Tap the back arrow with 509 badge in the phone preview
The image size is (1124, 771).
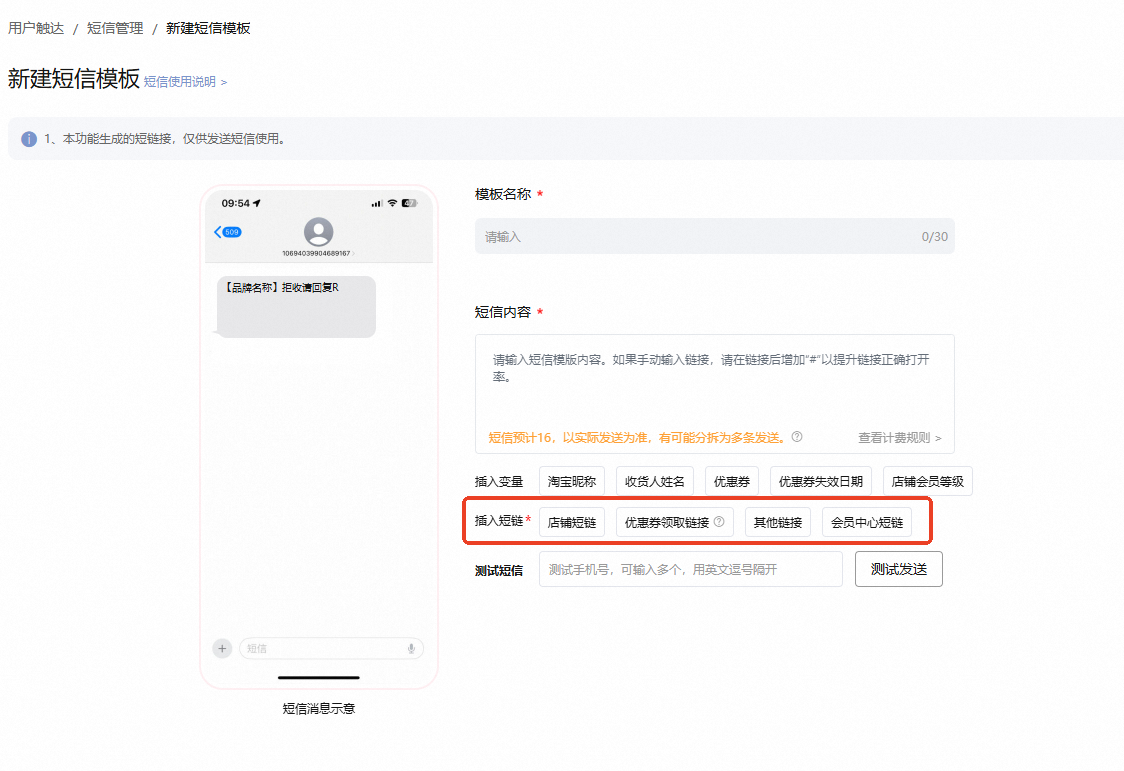228,232
